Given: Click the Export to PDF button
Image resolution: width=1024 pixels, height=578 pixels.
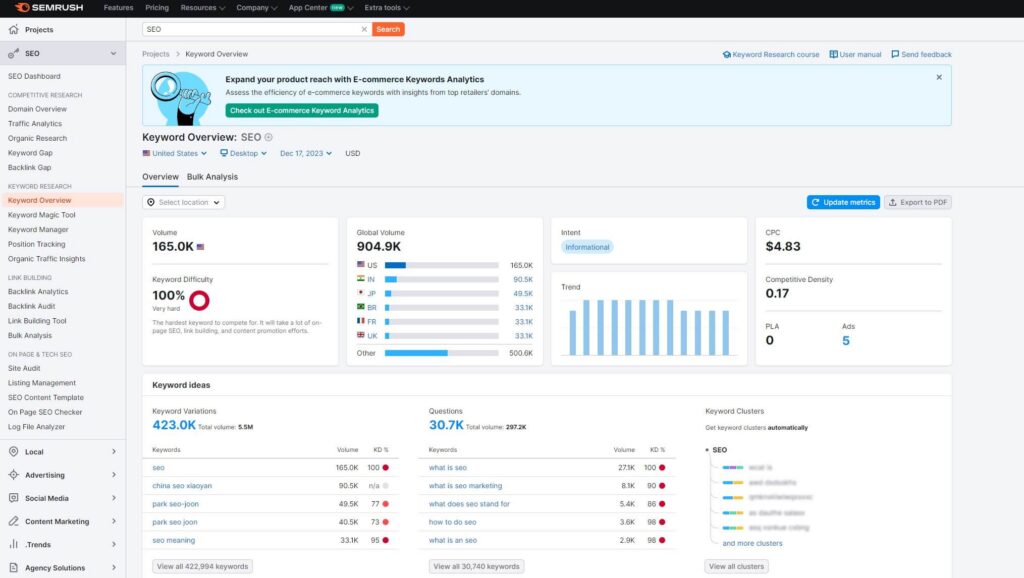Looking at the screenshot, I should point(918,202).
